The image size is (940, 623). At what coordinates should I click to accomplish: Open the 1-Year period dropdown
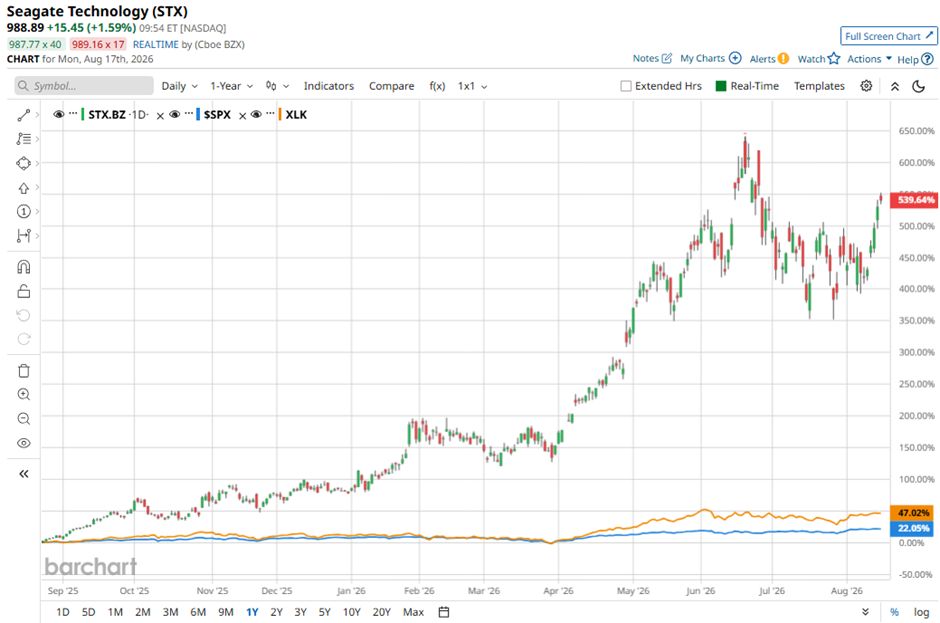pyautogui.click(x=231, y=86)
